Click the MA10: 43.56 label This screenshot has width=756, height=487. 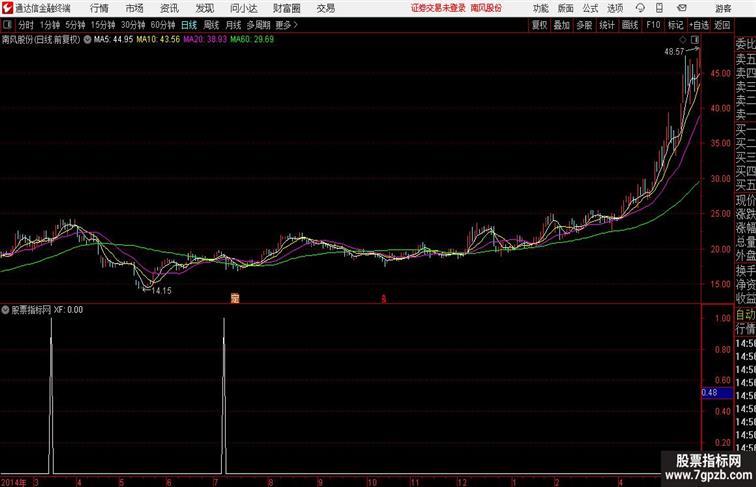158,40
